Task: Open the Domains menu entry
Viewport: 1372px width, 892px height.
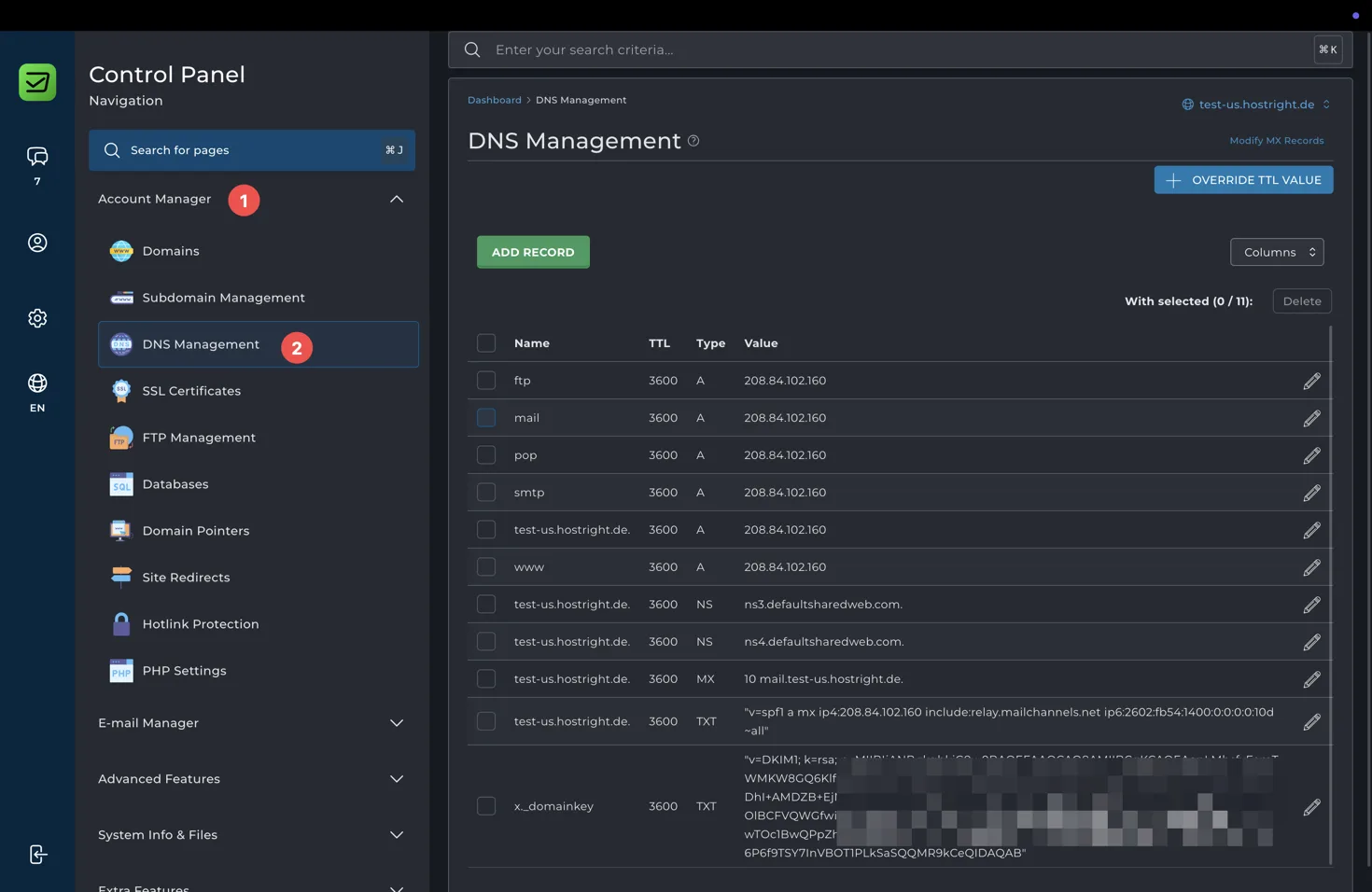Action: [259, 251]
